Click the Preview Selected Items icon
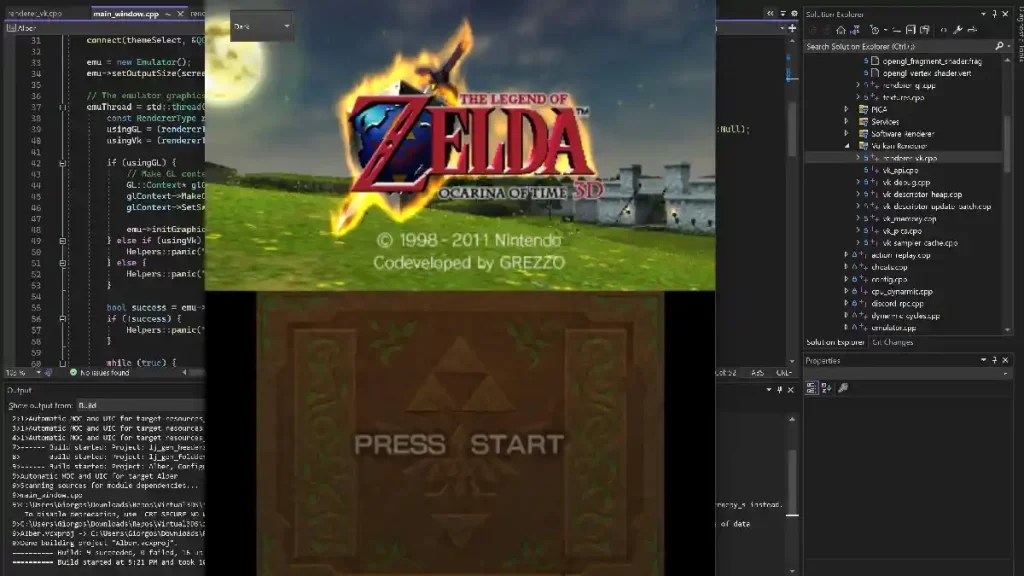1024x576 pixels. tap(972, 30)
